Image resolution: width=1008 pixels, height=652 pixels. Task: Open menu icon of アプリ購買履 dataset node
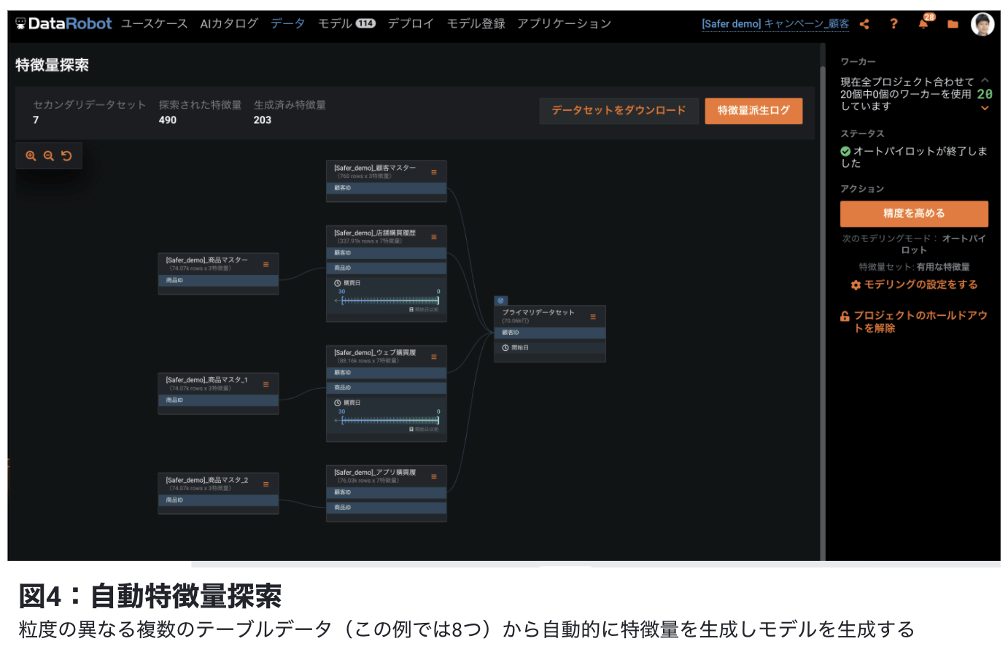point(434,476)
